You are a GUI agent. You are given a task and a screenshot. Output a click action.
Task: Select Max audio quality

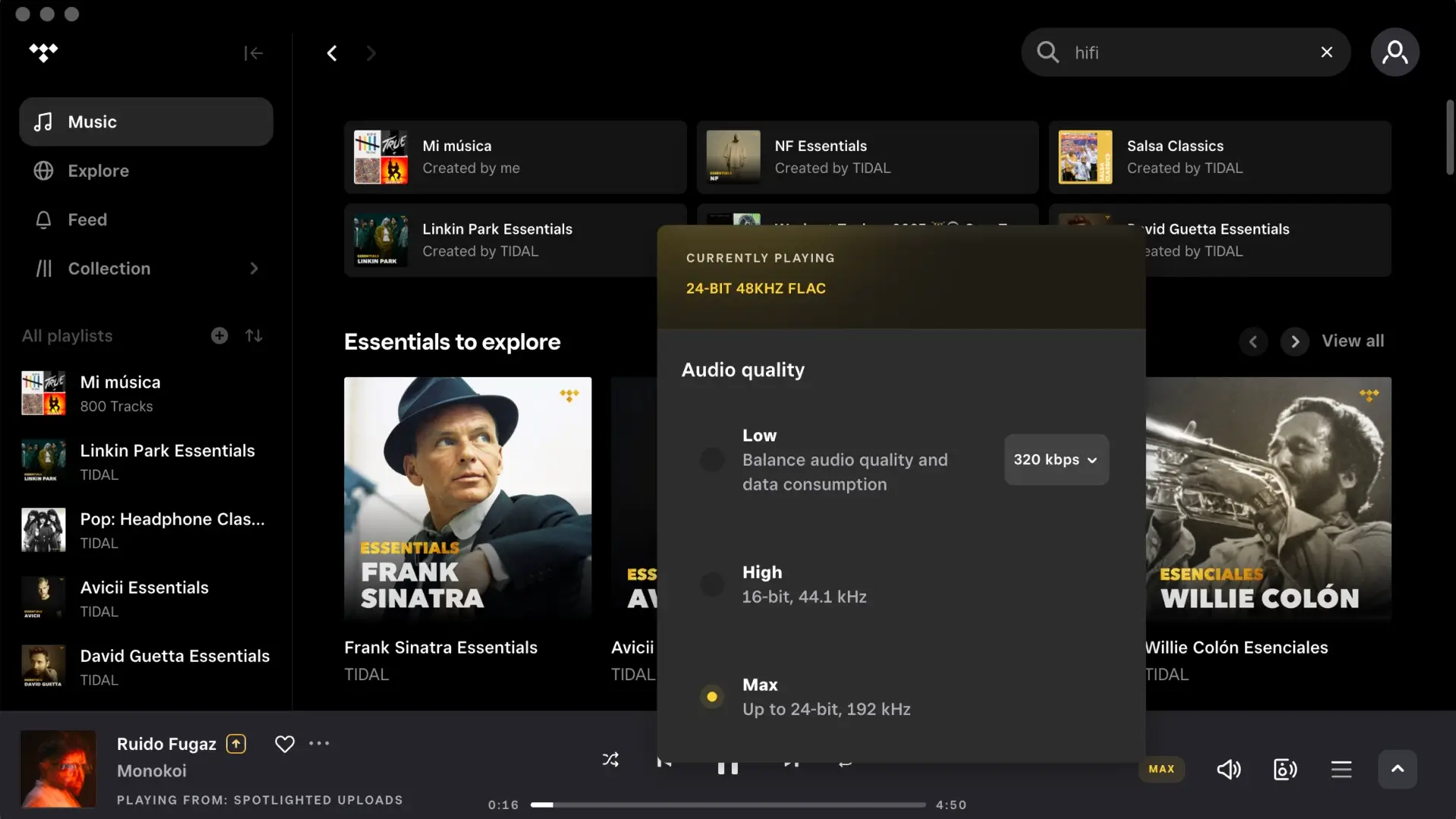(711, 696)
